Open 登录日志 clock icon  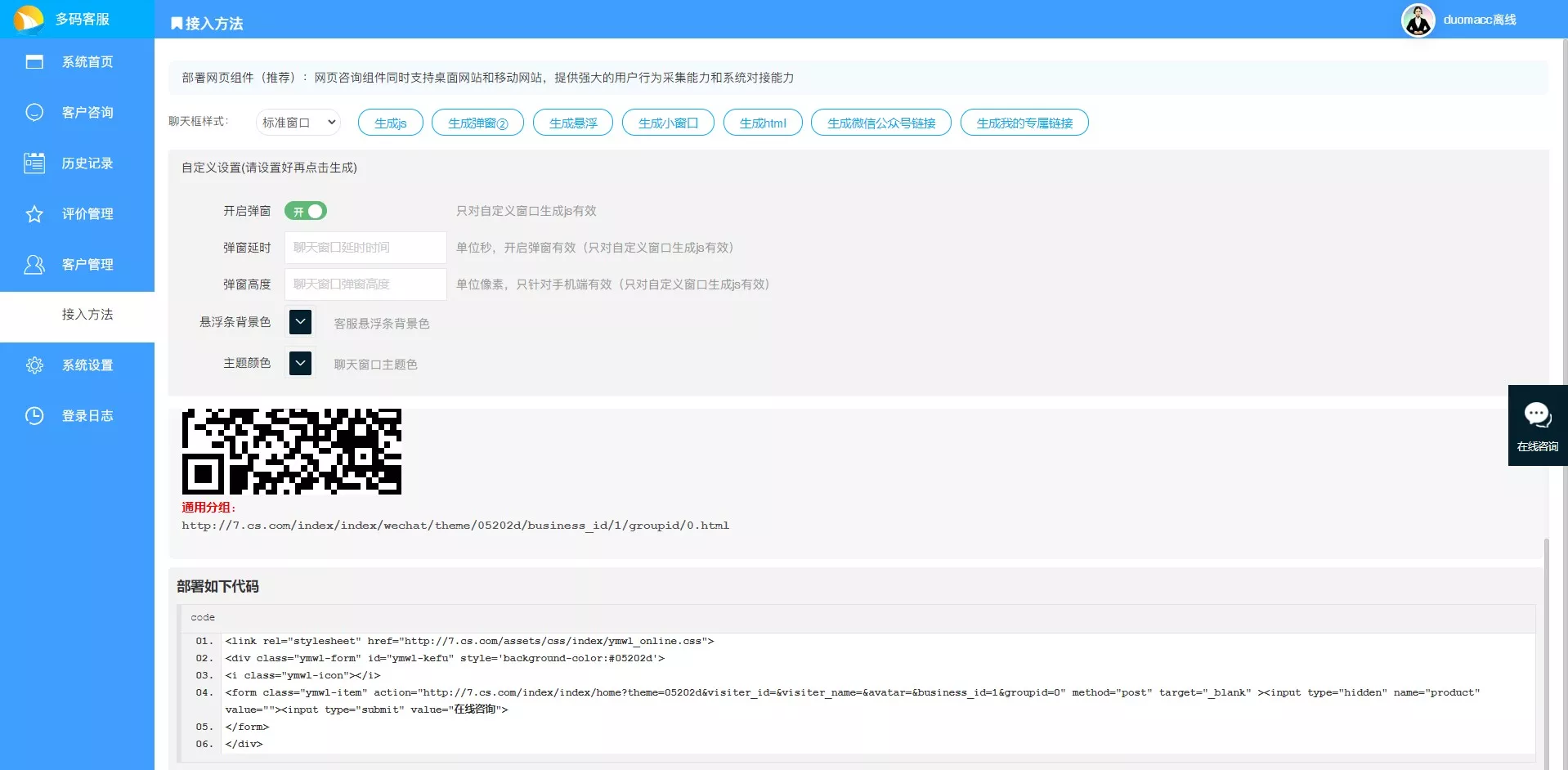click(34, 416)
